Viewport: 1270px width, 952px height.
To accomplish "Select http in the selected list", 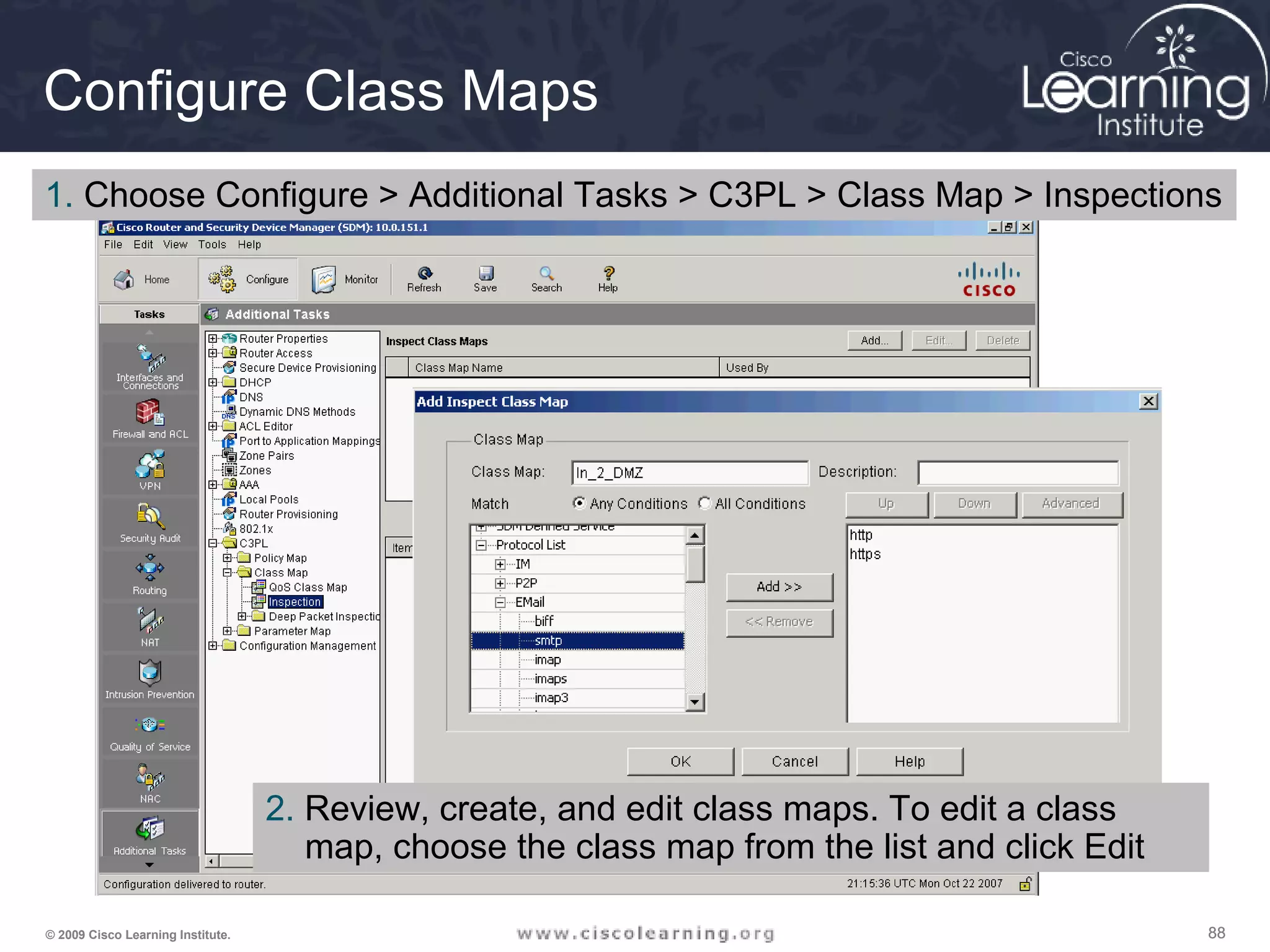I will point(861,535).
